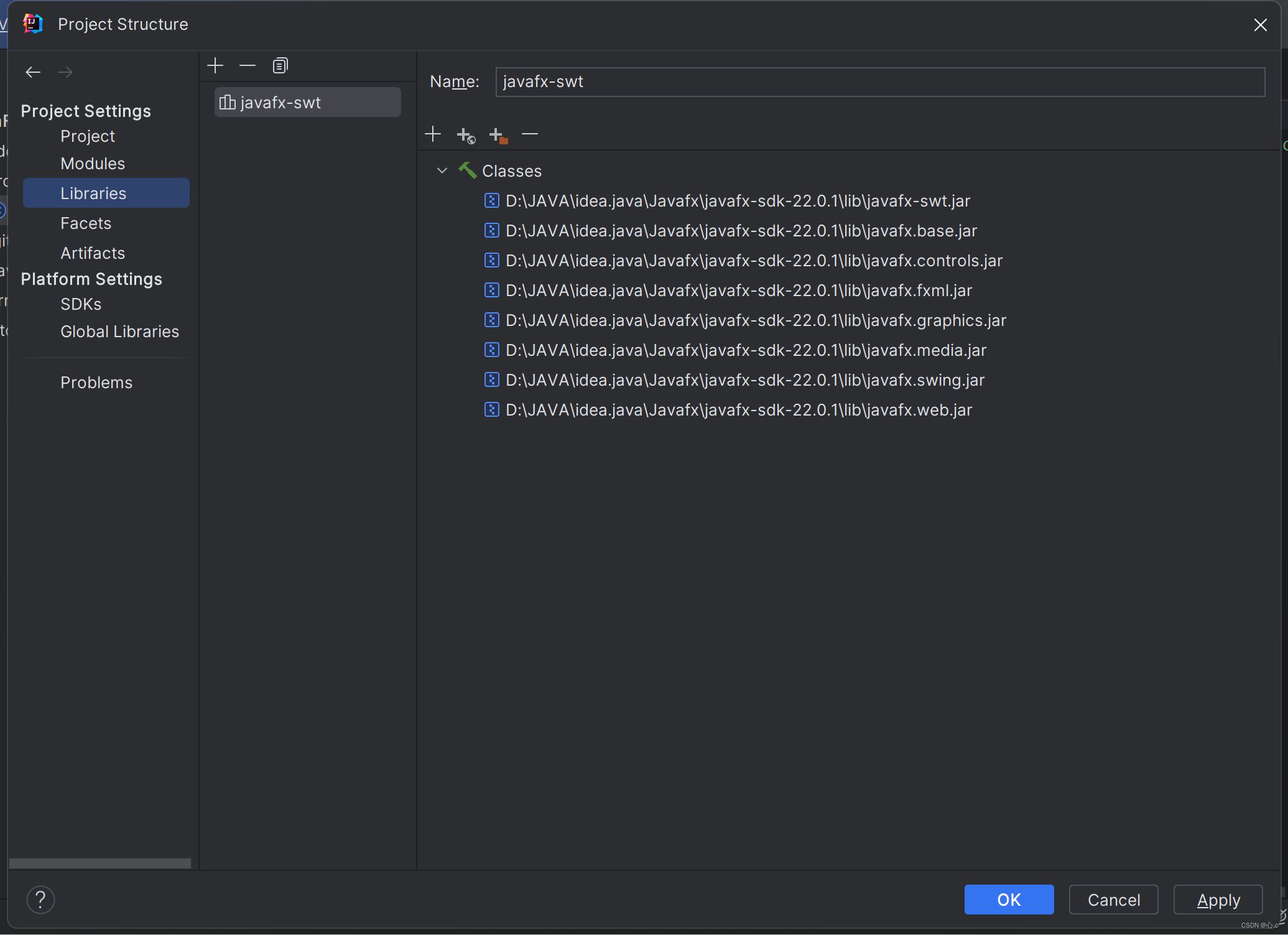Open the SDKs platform settings
Image resolution: width=1288 pixels, height=935 pixels.
click(x=81, y=304)
